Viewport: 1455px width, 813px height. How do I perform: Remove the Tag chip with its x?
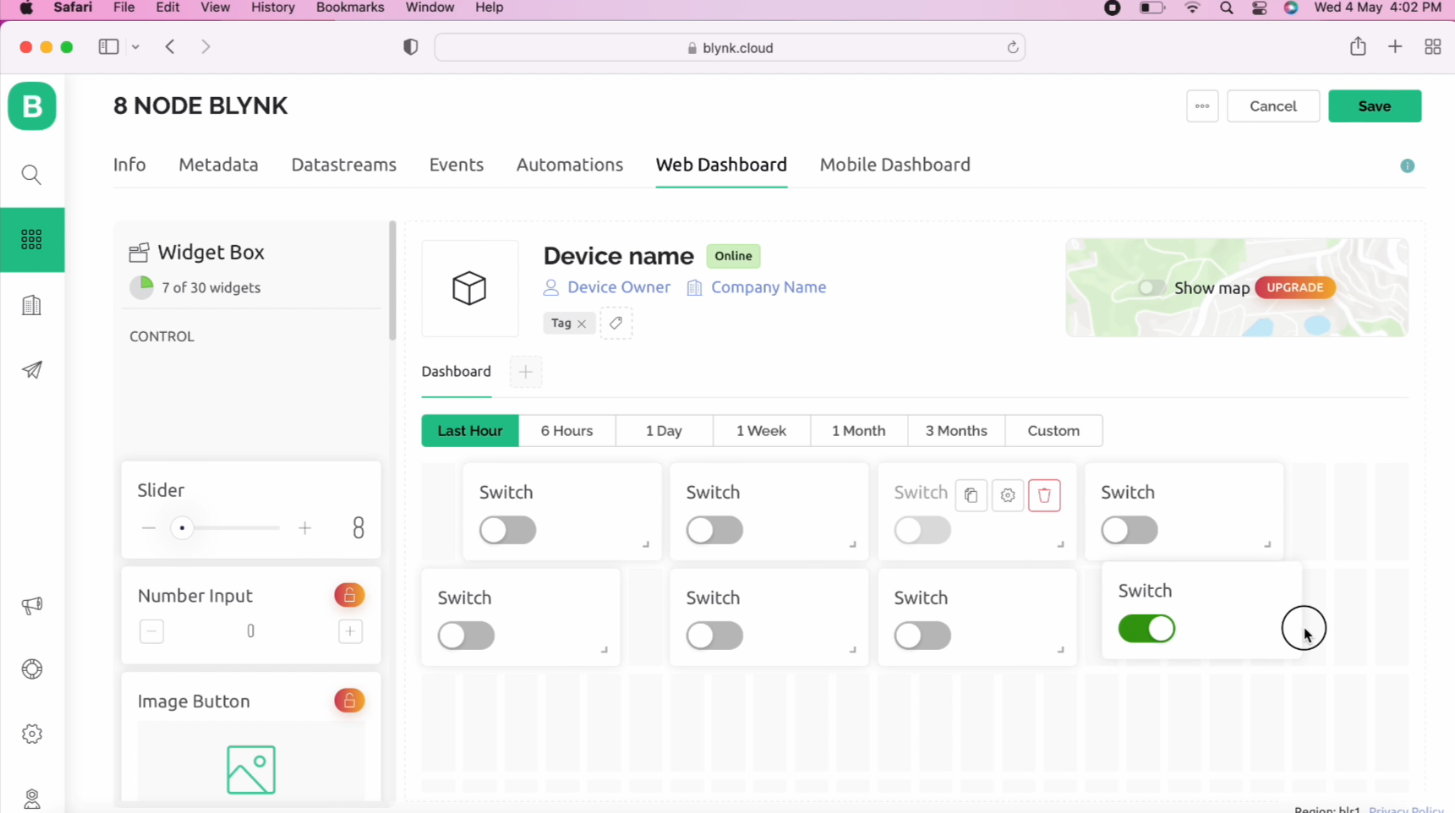581,324
